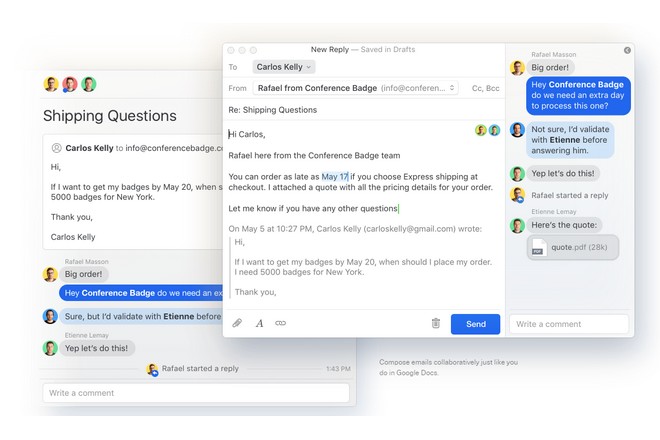Click the PDF icon of quote.pdf

(538, 249)
